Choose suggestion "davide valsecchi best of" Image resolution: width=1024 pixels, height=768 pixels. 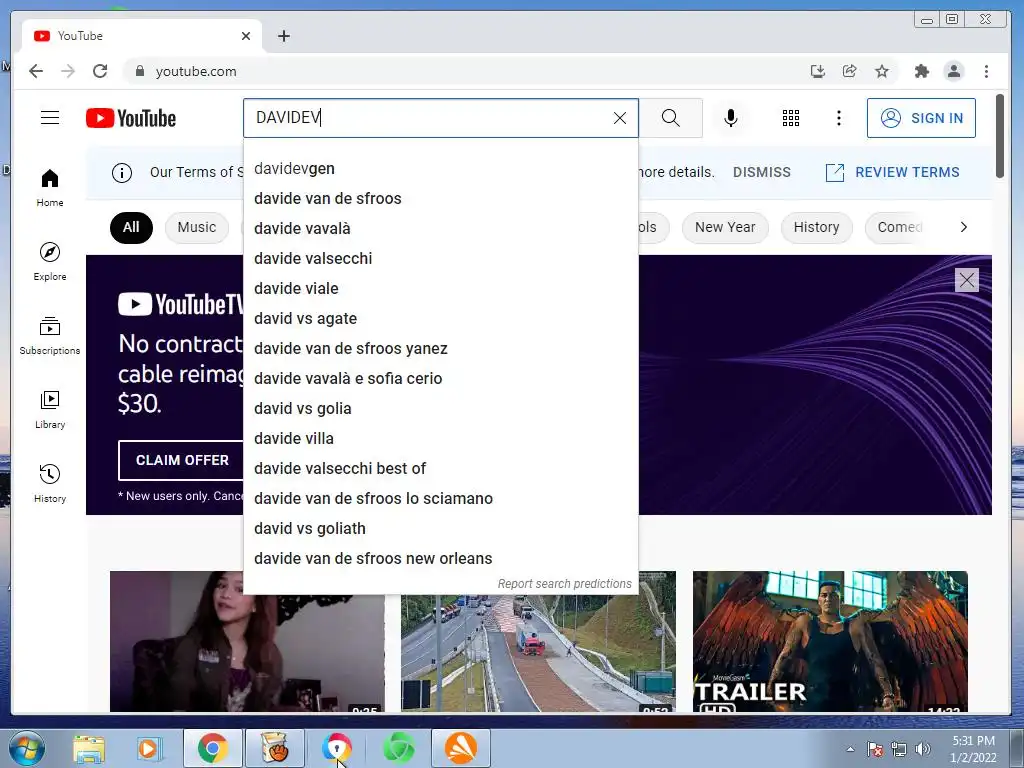[441, 469]
